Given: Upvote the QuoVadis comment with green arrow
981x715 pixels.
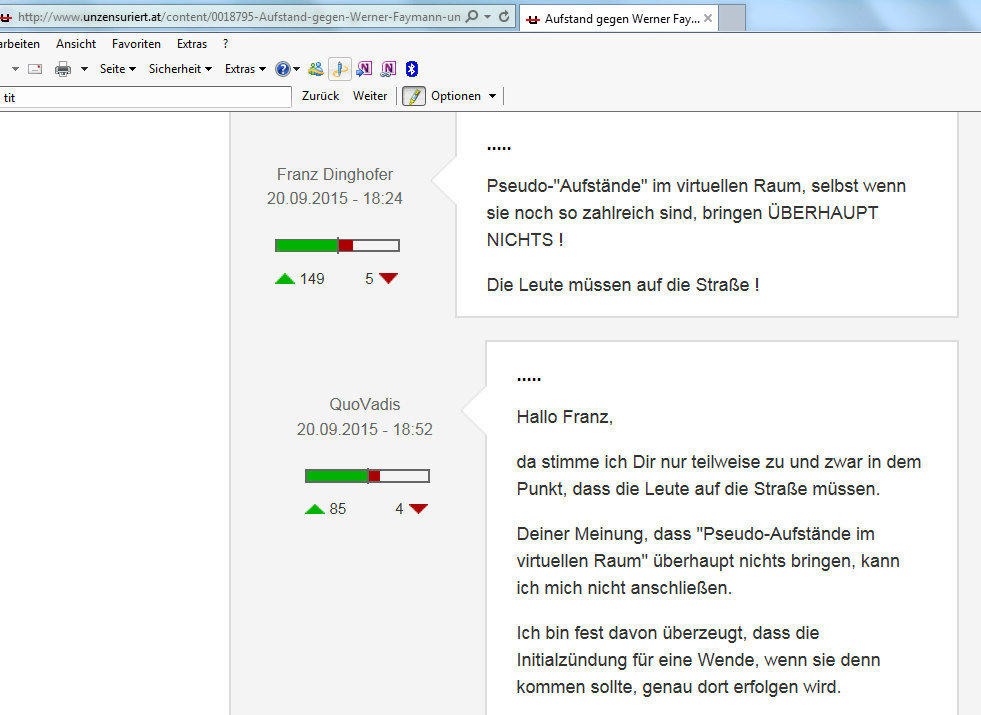Looking at the screenshot, I should click(x=315, y=509).
